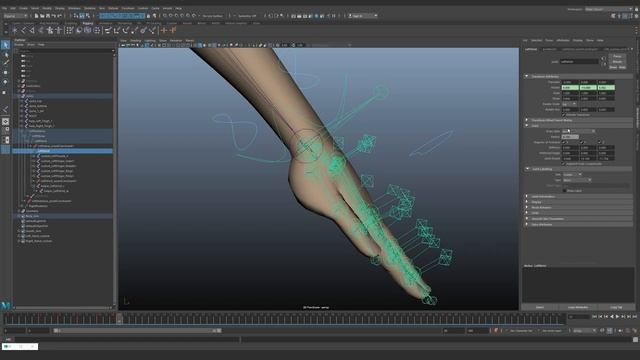Viewport: 640px width, 360px height.
Task: Click the Rotate Y green value field
Action: (x=588, y=87)
